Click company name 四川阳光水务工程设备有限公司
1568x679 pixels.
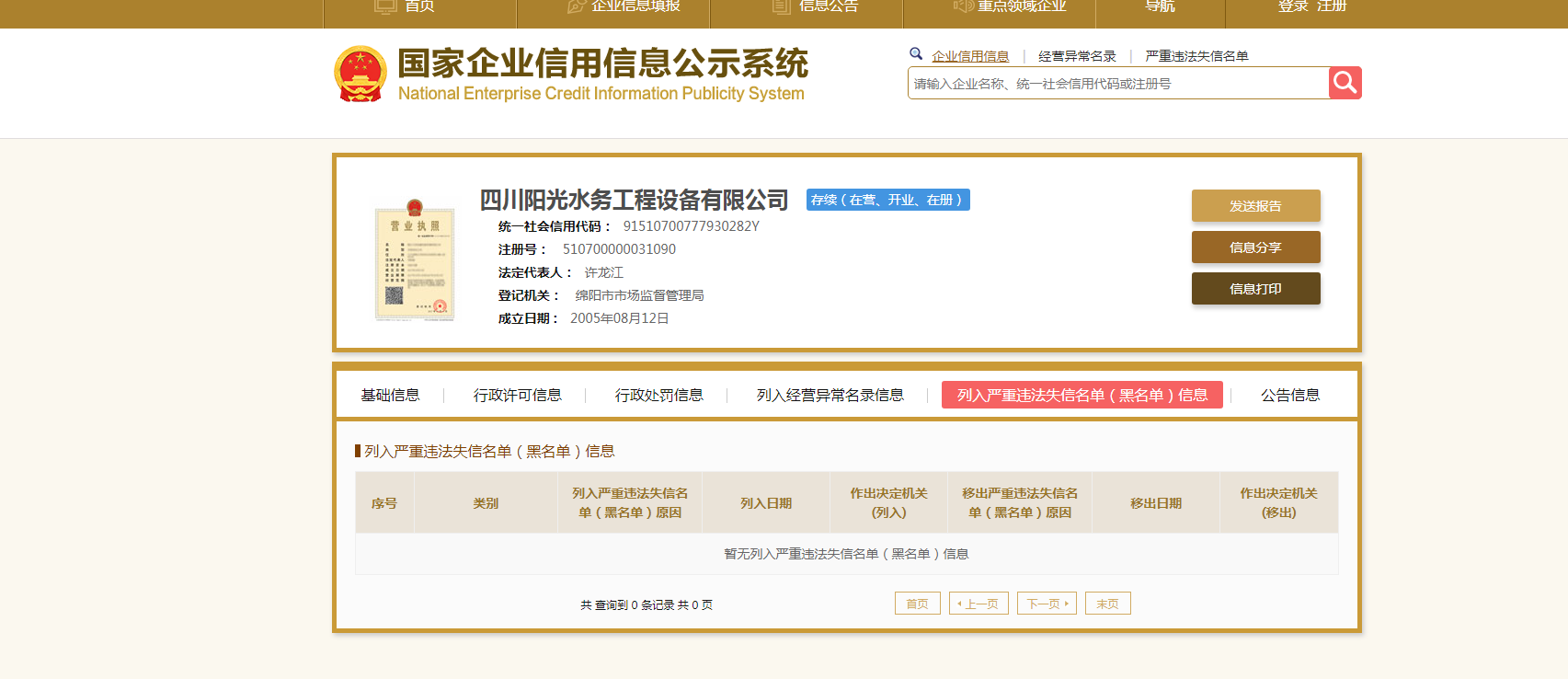coord(635,200)
